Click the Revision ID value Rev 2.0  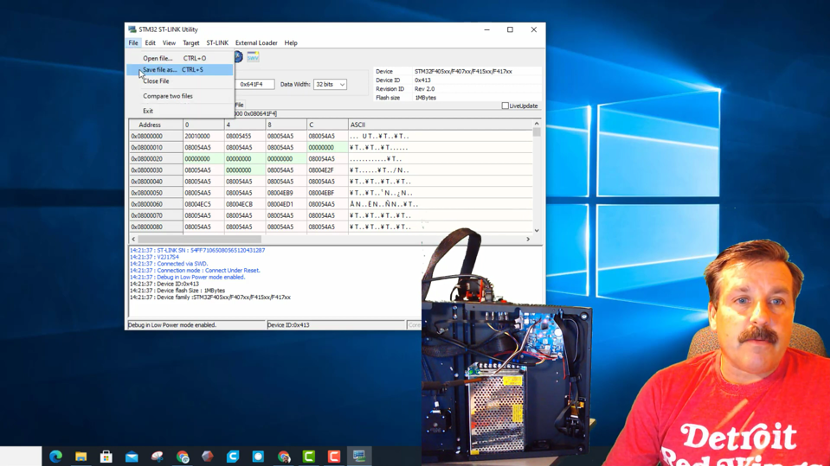click(x=425, y=89)
